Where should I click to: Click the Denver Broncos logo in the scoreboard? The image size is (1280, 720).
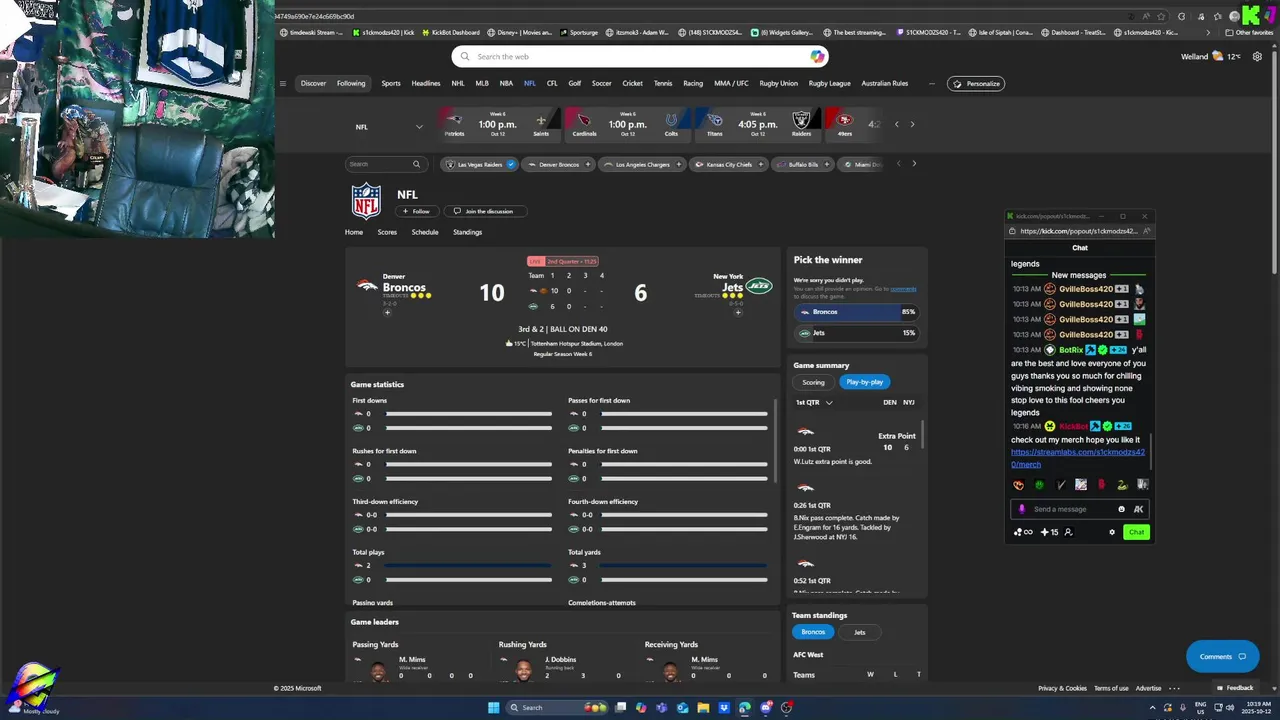point(368,285)
